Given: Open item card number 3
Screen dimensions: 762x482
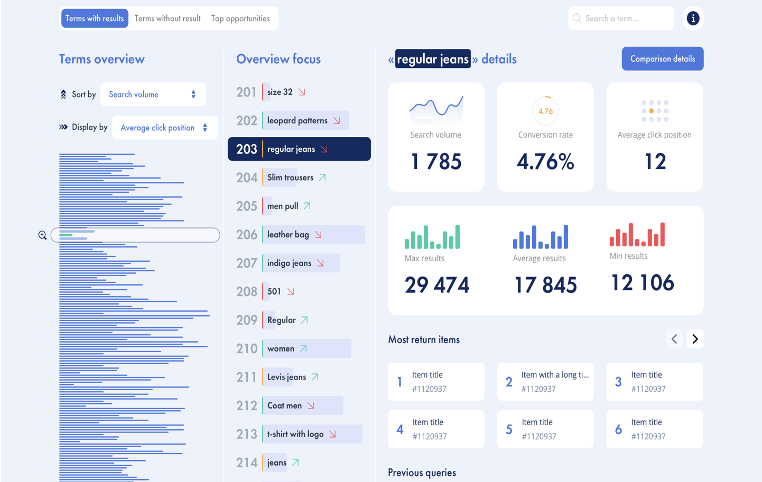Looking at the screenshot, I should [x=655, y=382].
